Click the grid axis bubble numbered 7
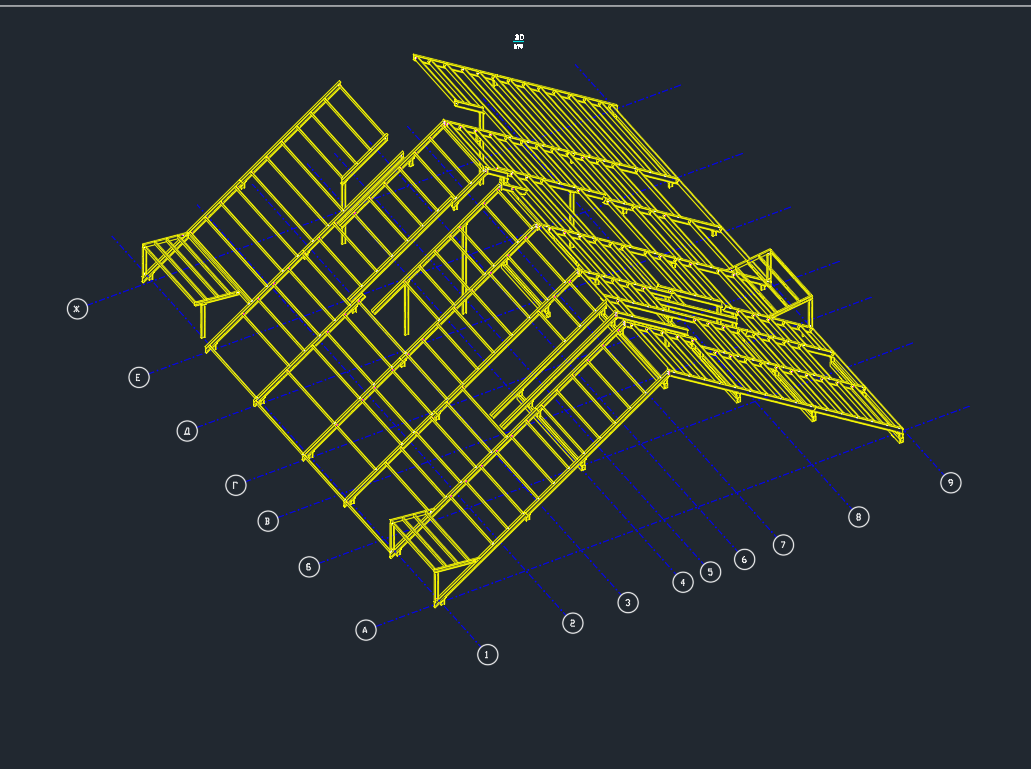Image resolution: width=1031 pixels, height=769 pixels. (783, 545)
